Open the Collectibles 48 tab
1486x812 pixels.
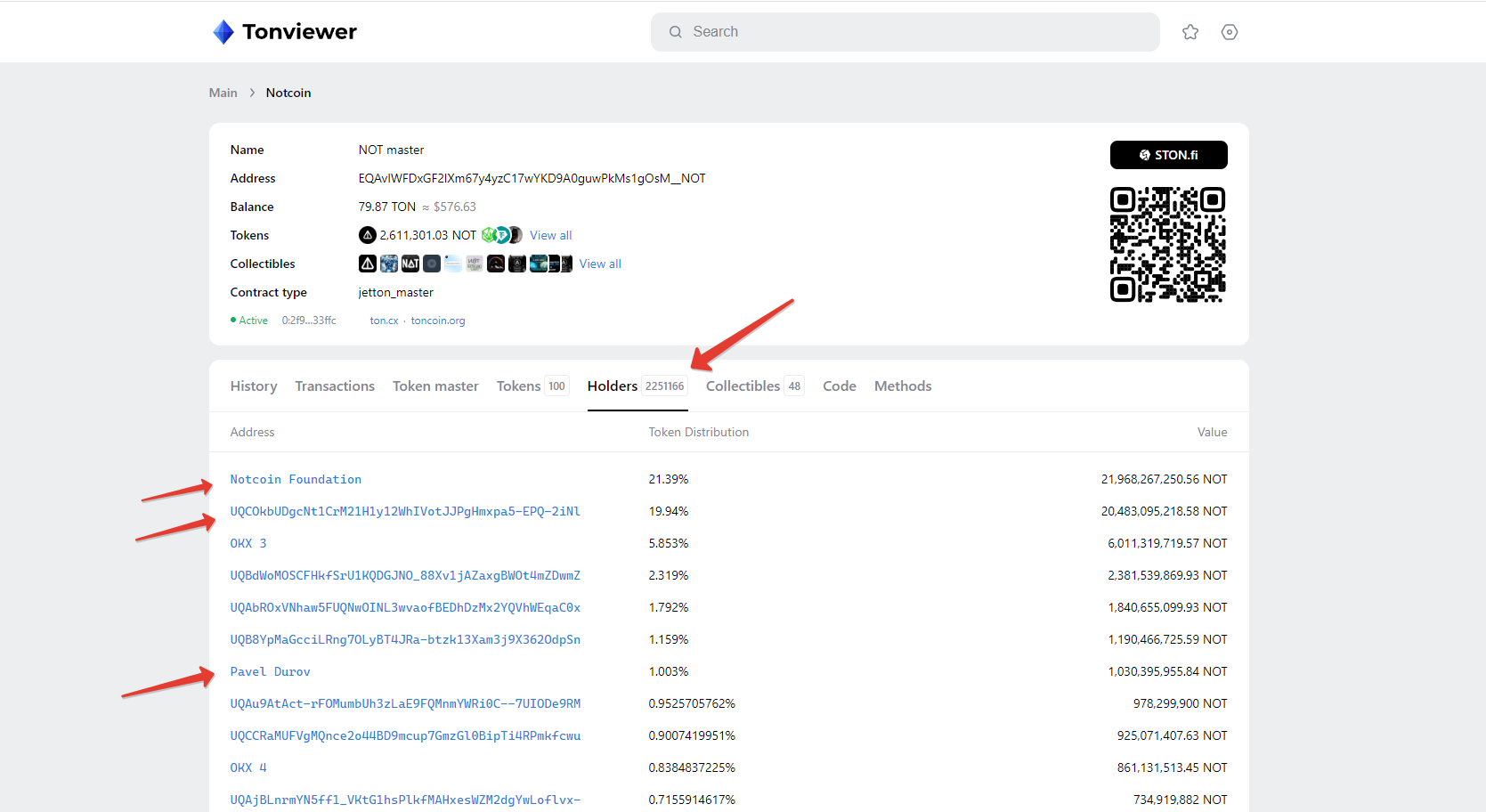click(x=755, y=386)
